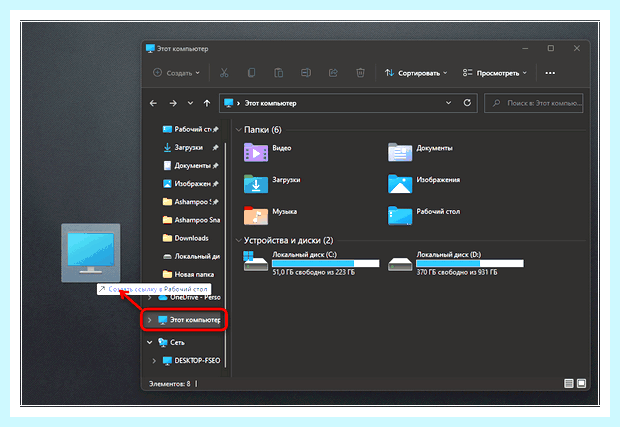
Task: Select Документы in the sidebar
Action: coord(191,166)
